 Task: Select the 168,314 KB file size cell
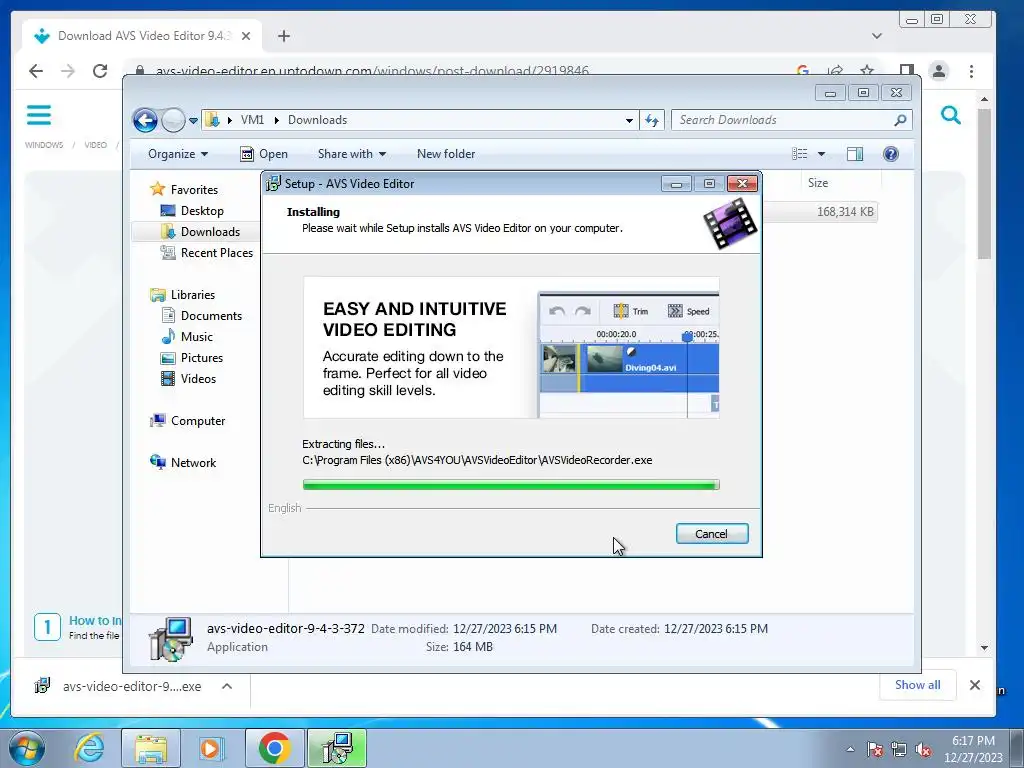click(845, 212)
